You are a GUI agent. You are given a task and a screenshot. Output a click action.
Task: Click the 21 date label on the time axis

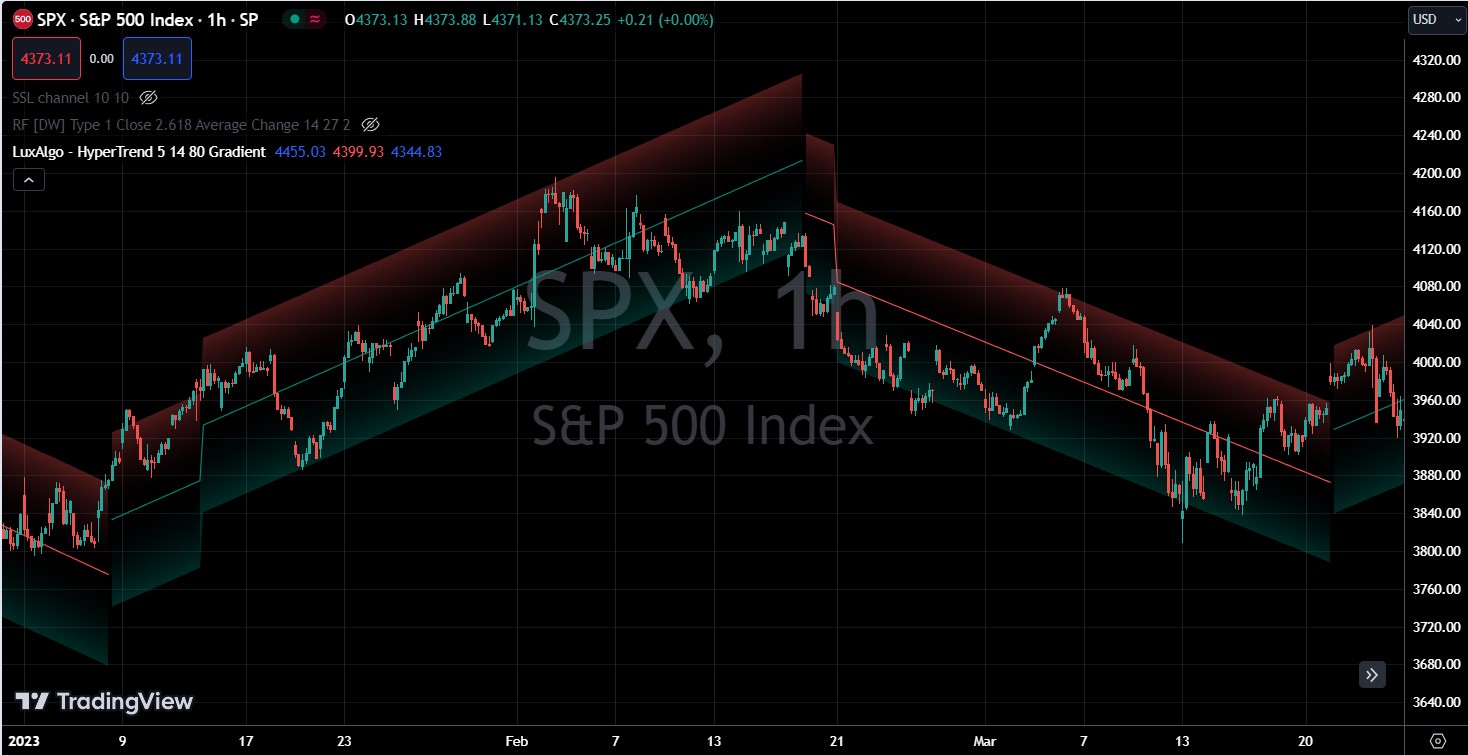(x=837, y=741)
